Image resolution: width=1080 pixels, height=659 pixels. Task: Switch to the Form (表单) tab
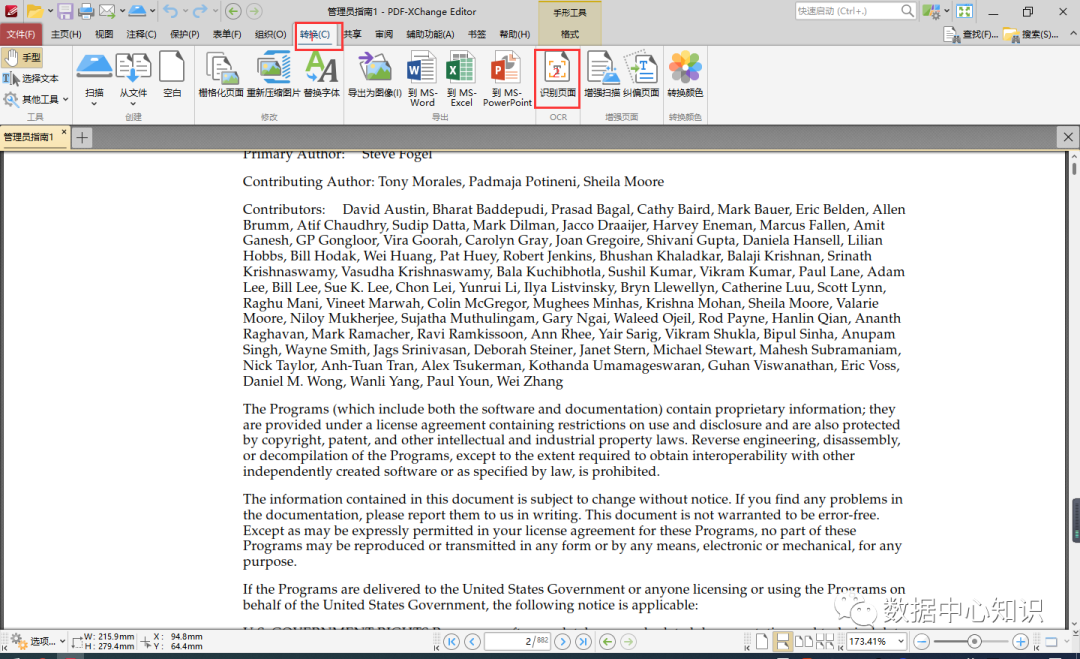pyautogui.click(x=227, y=34)
